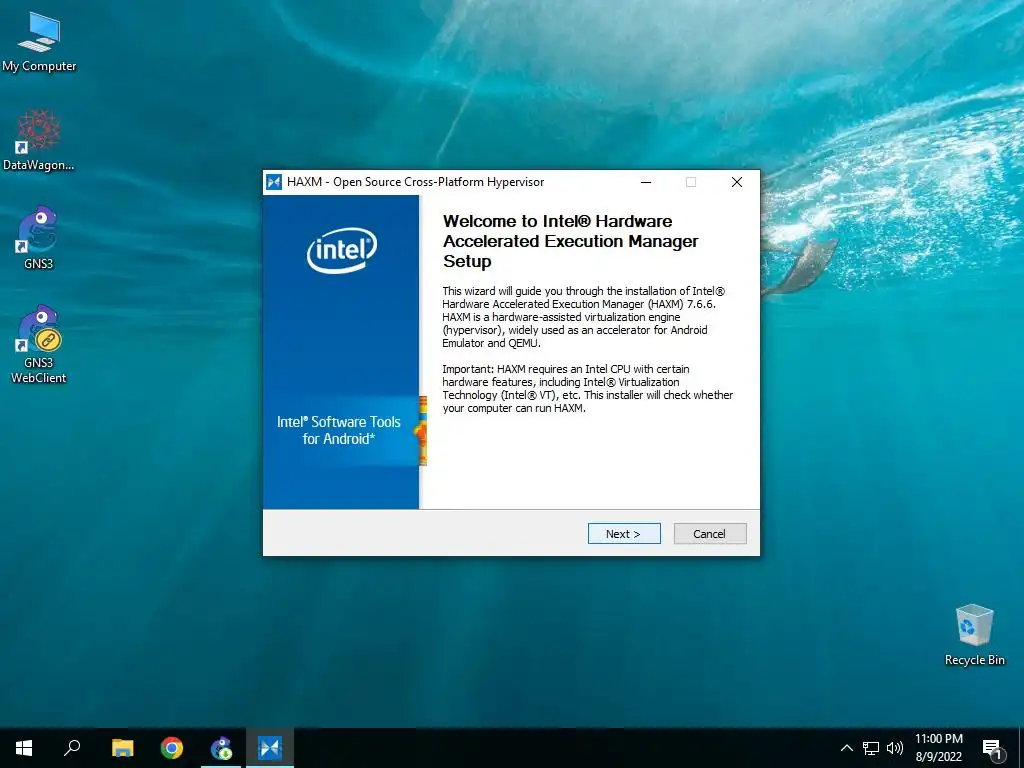Click Next to continue HAXM setup

pos(624,534)
